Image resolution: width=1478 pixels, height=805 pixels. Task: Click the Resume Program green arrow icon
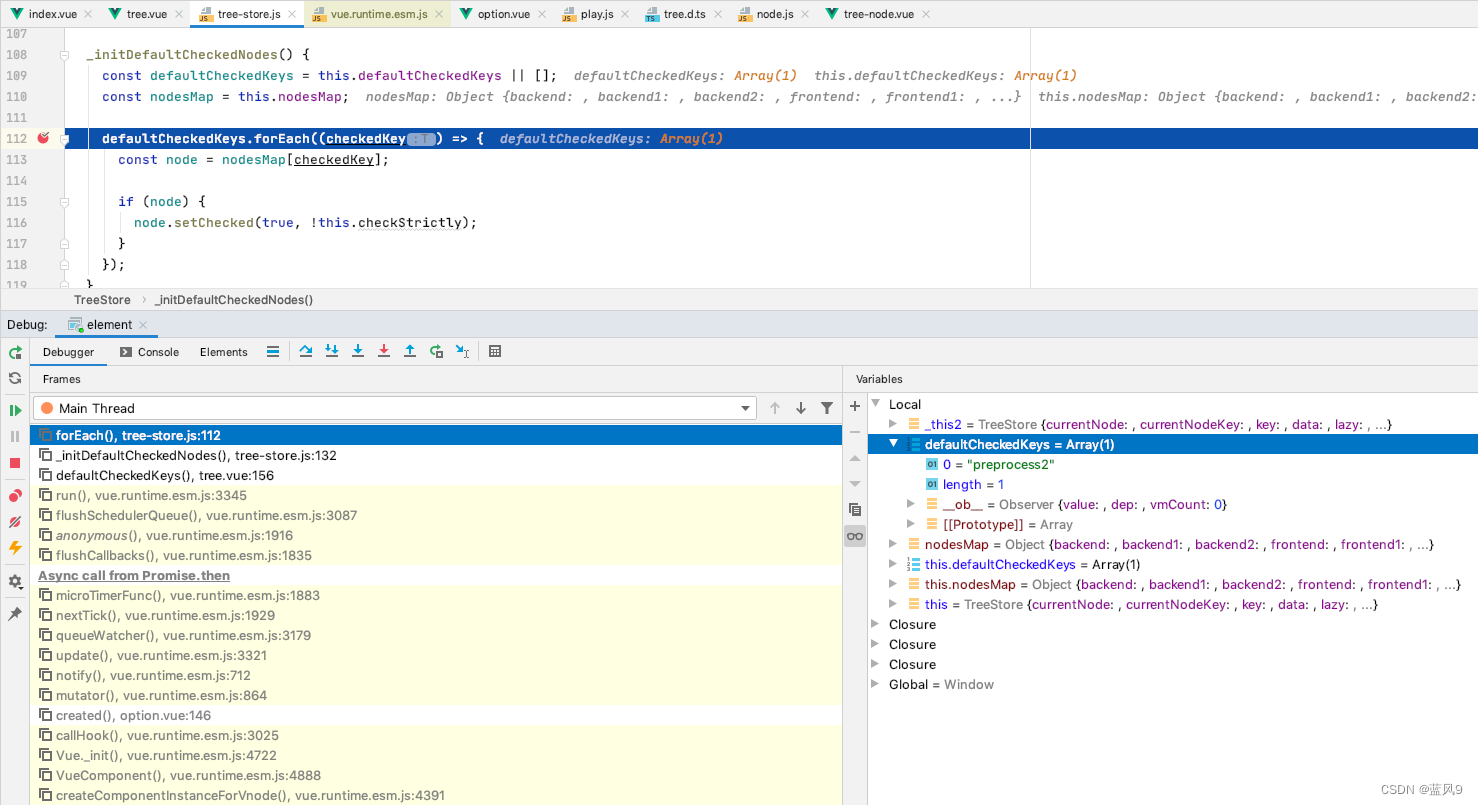(x=15, y=410)
